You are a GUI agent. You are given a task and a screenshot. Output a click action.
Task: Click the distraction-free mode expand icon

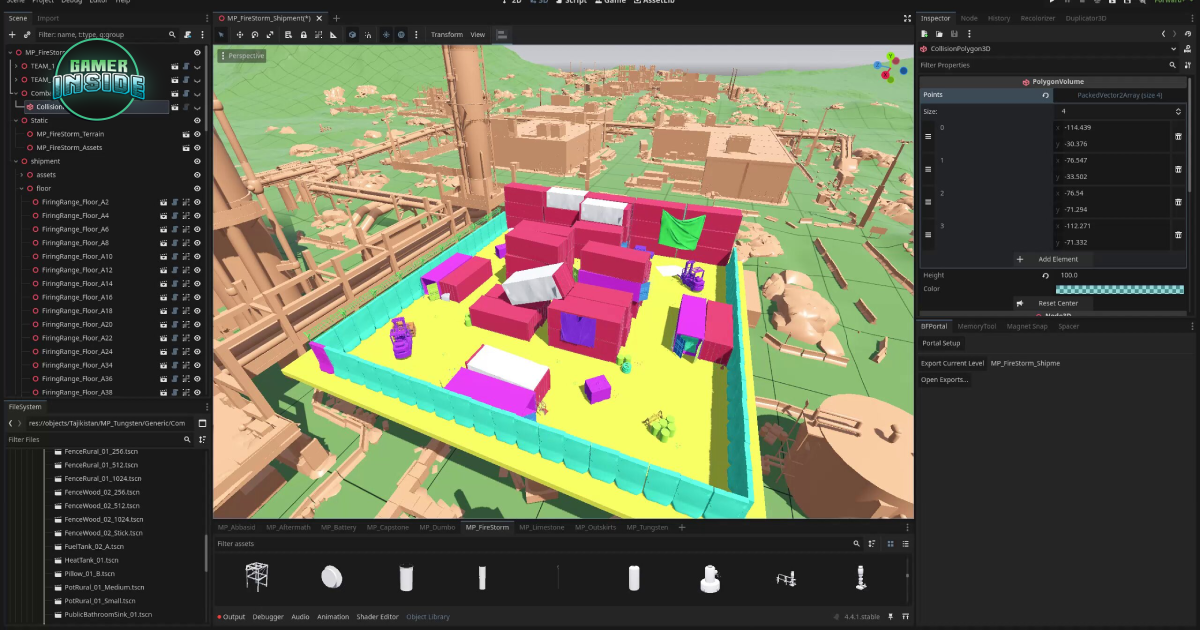(906, 18)
